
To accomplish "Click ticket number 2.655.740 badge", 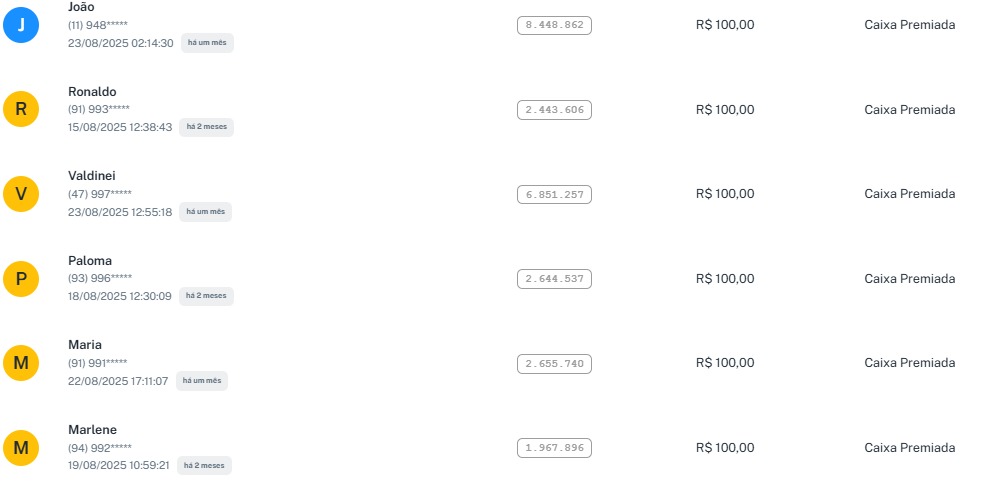I will pyautogui.click(x=554, y=364).
